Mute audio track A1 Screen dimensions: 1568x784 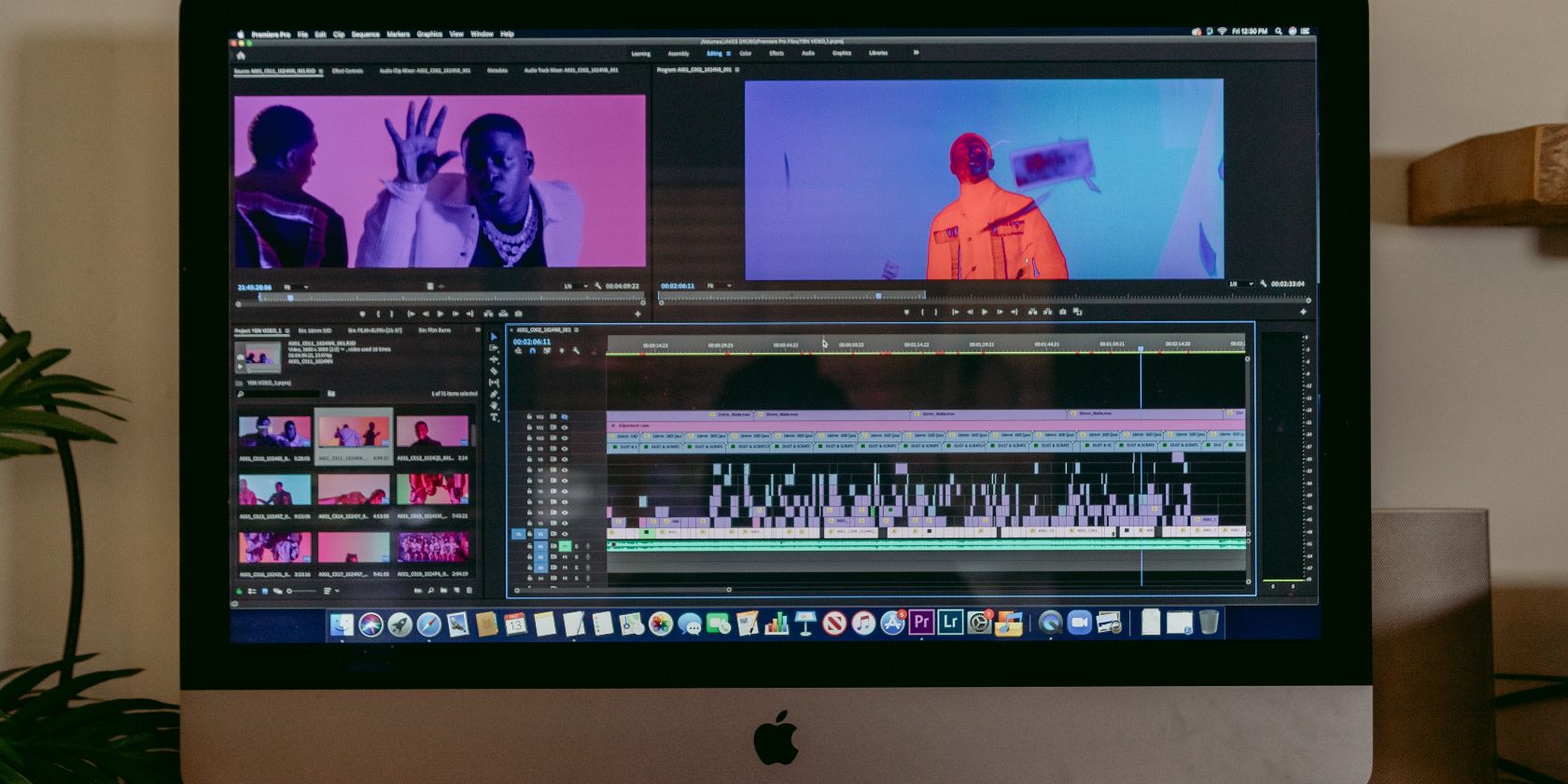tap(565, 546)
